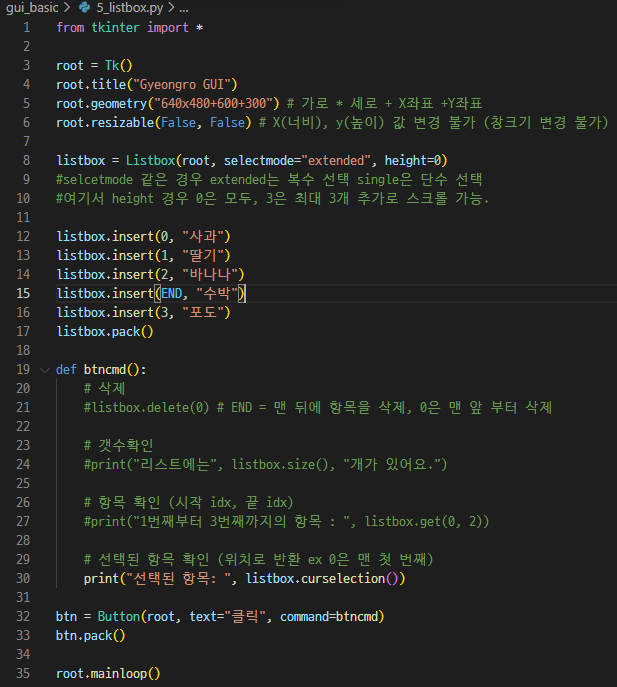Click 'END' constant on line 15
This screenshot has height=687, width=617.
(x=171, y=294)
